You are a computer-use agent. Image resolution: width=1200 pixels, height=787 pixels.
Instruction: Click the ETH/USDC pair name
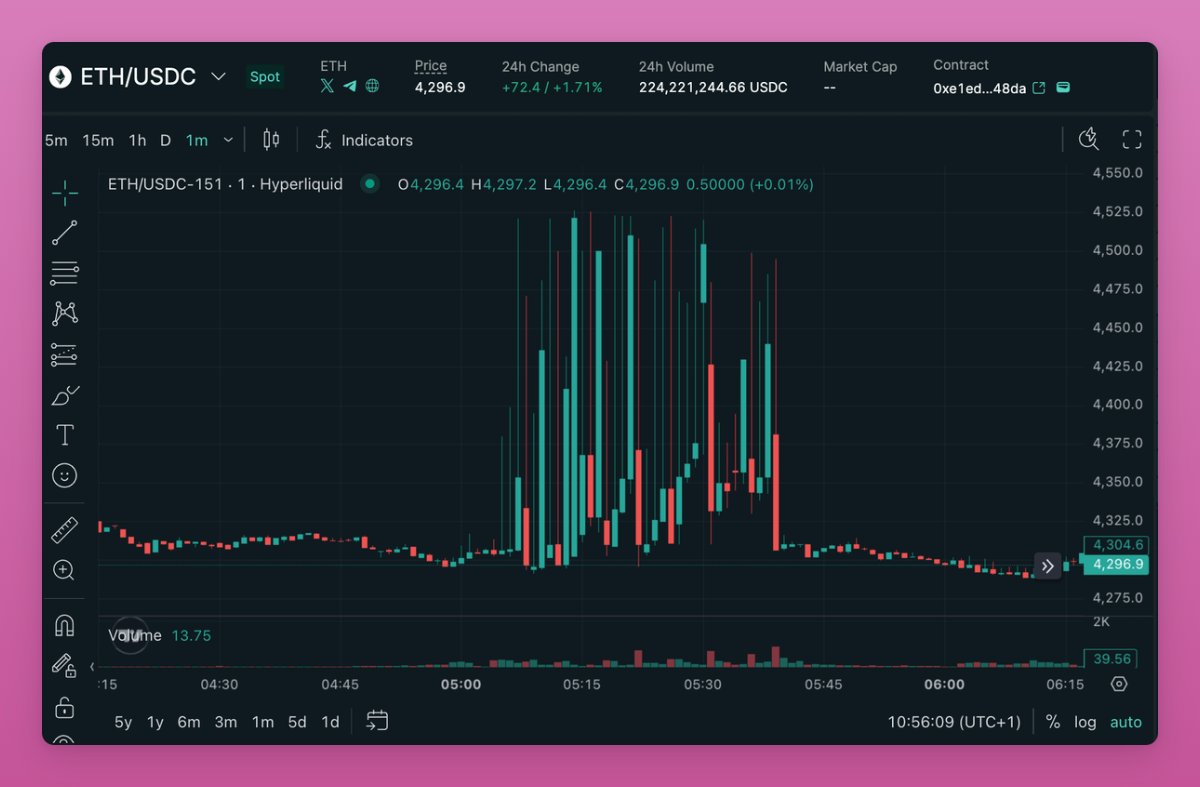coord(138,77)
